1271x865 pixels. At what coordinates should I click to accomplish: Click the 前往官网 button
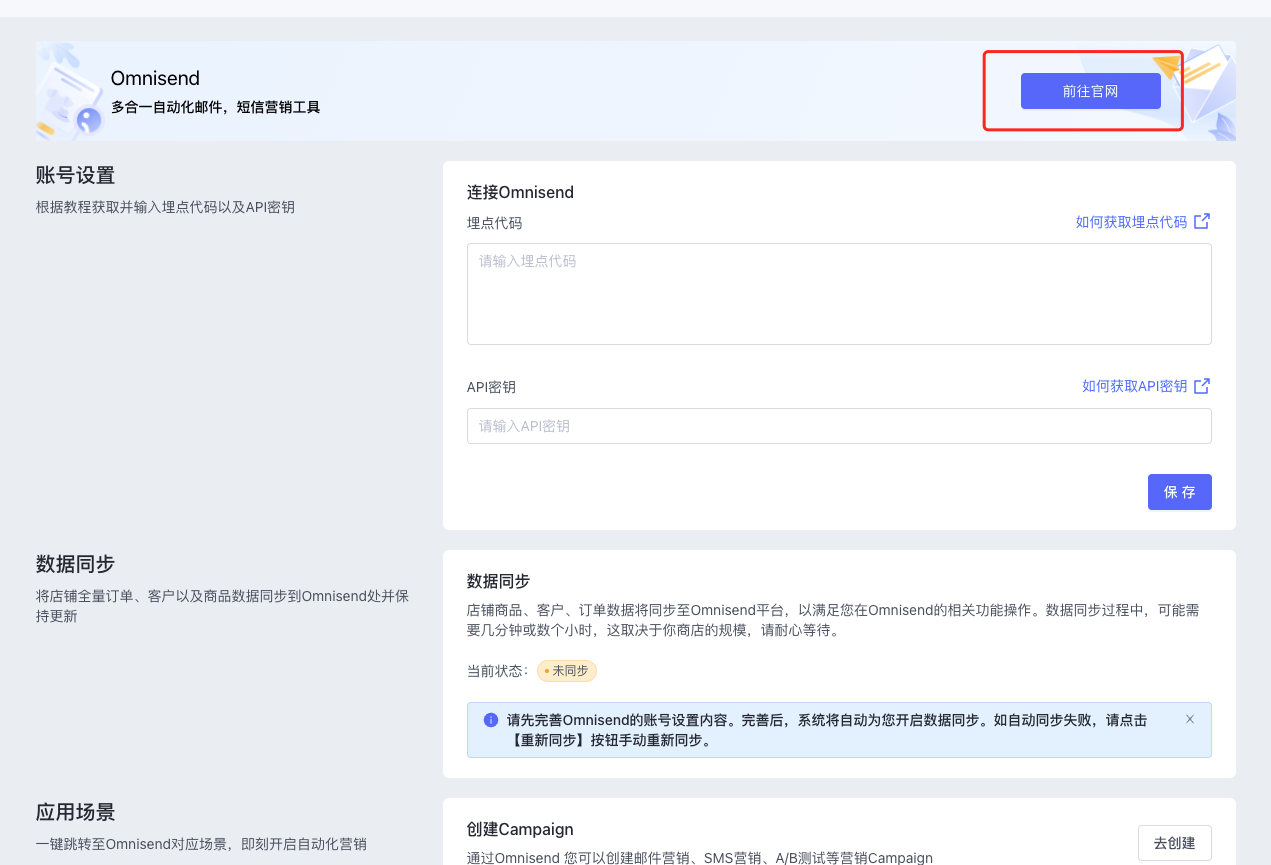[1090, 91]
